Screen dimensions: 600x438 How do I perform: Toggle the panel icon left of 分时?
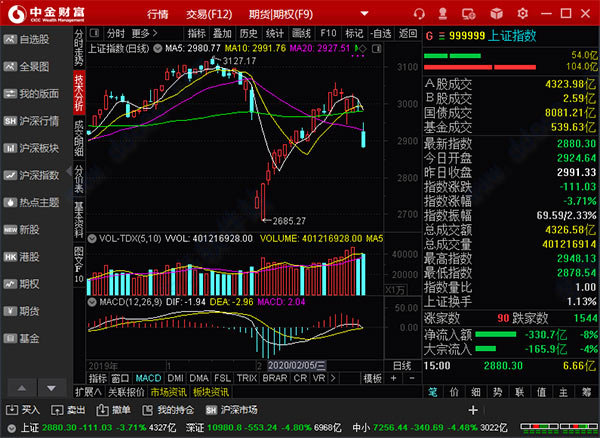(94, 33)
